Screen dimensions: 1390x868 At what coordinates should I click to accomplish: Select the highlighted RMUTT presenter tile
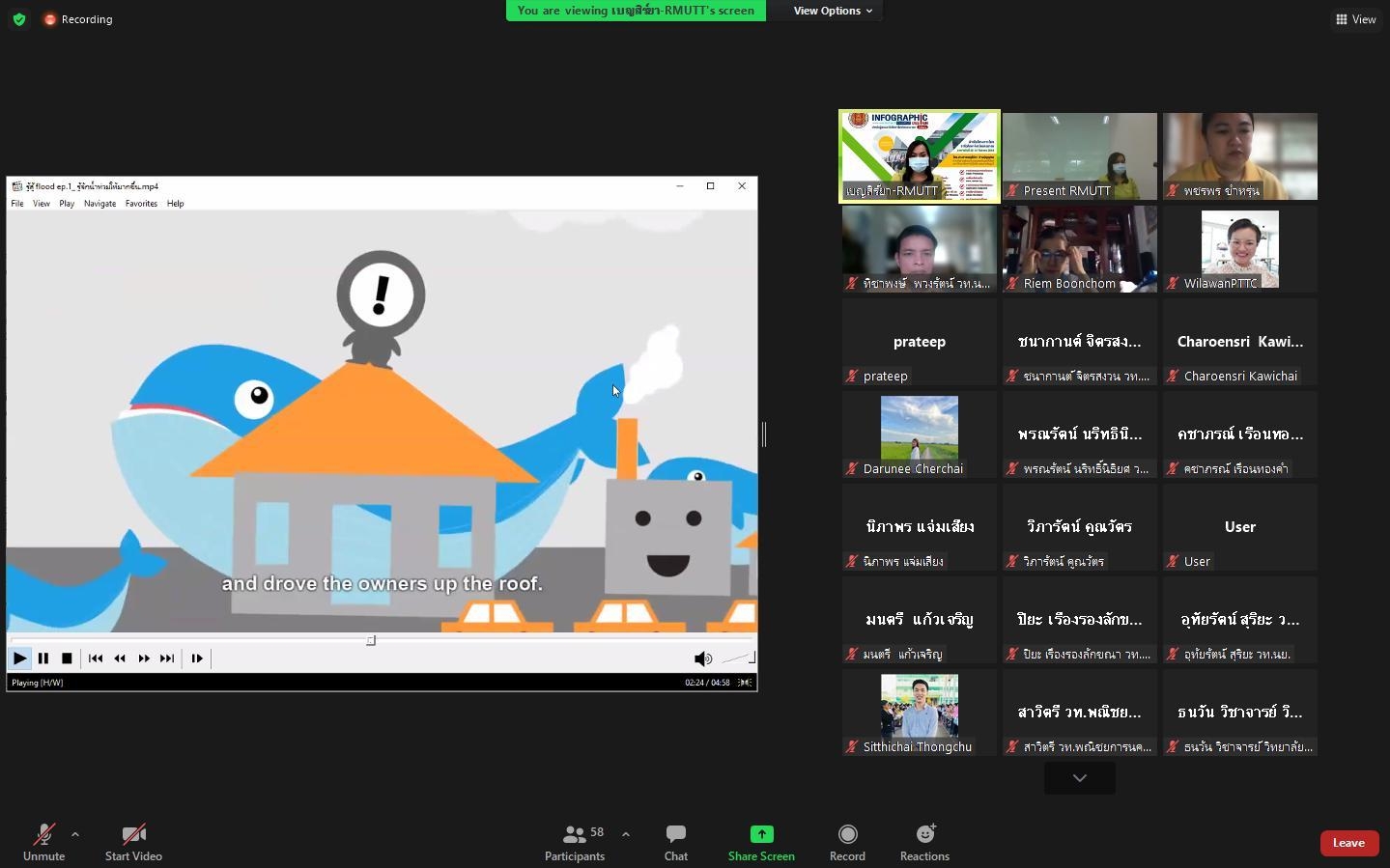click(x=920, y=156)
